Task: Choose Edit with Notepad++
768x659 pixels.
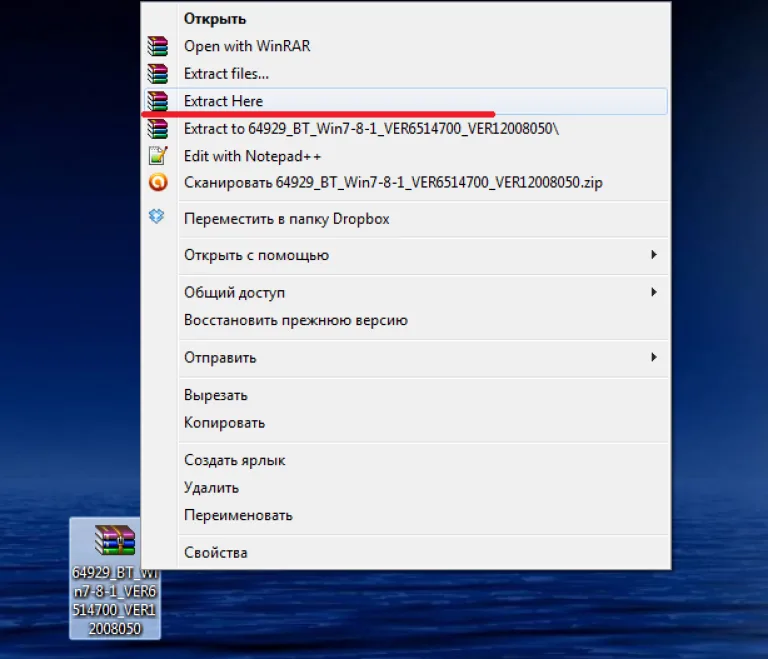Action: coord(407,156)
